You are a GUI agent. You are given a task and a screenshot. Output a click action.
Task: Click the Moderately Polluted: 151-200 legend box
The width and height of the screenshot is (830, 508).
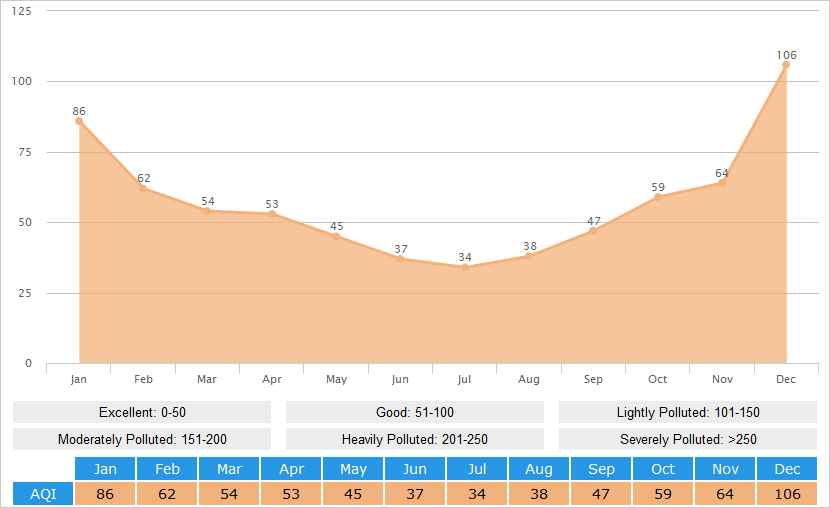click(x=142, y=439)
